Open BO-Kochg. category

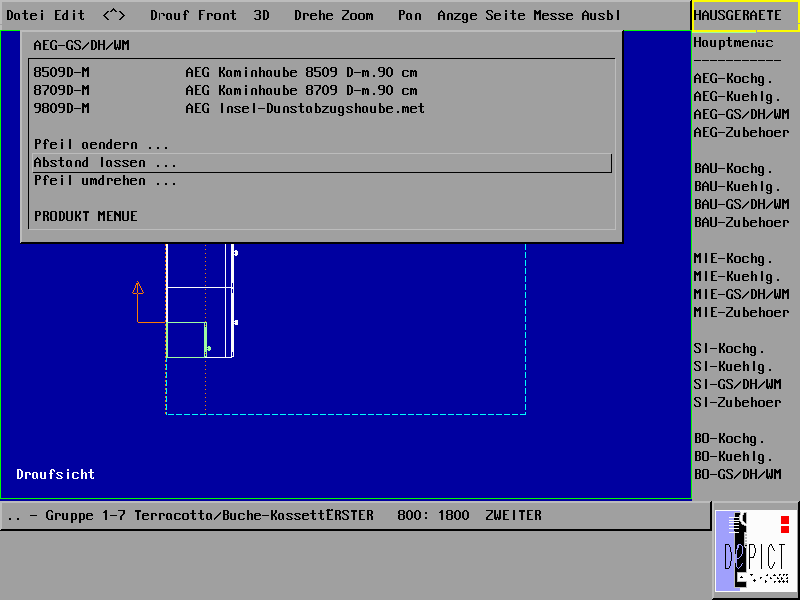729,439
